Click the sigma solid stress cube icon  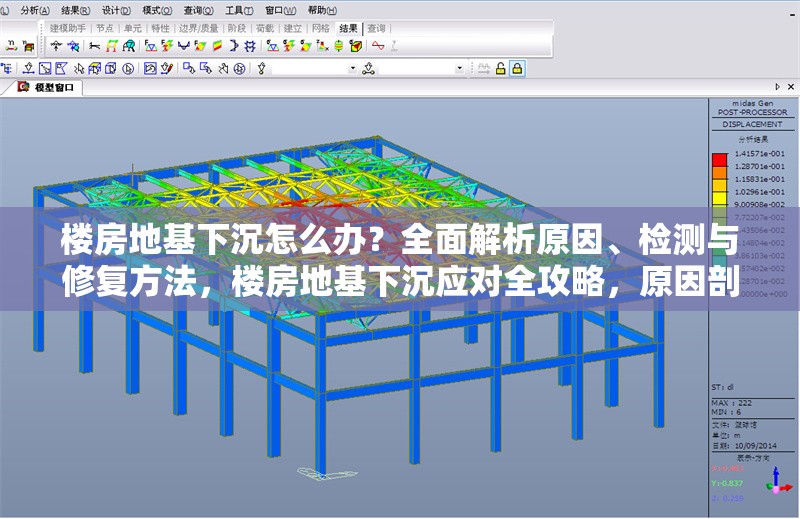click(x=356, y=46)
